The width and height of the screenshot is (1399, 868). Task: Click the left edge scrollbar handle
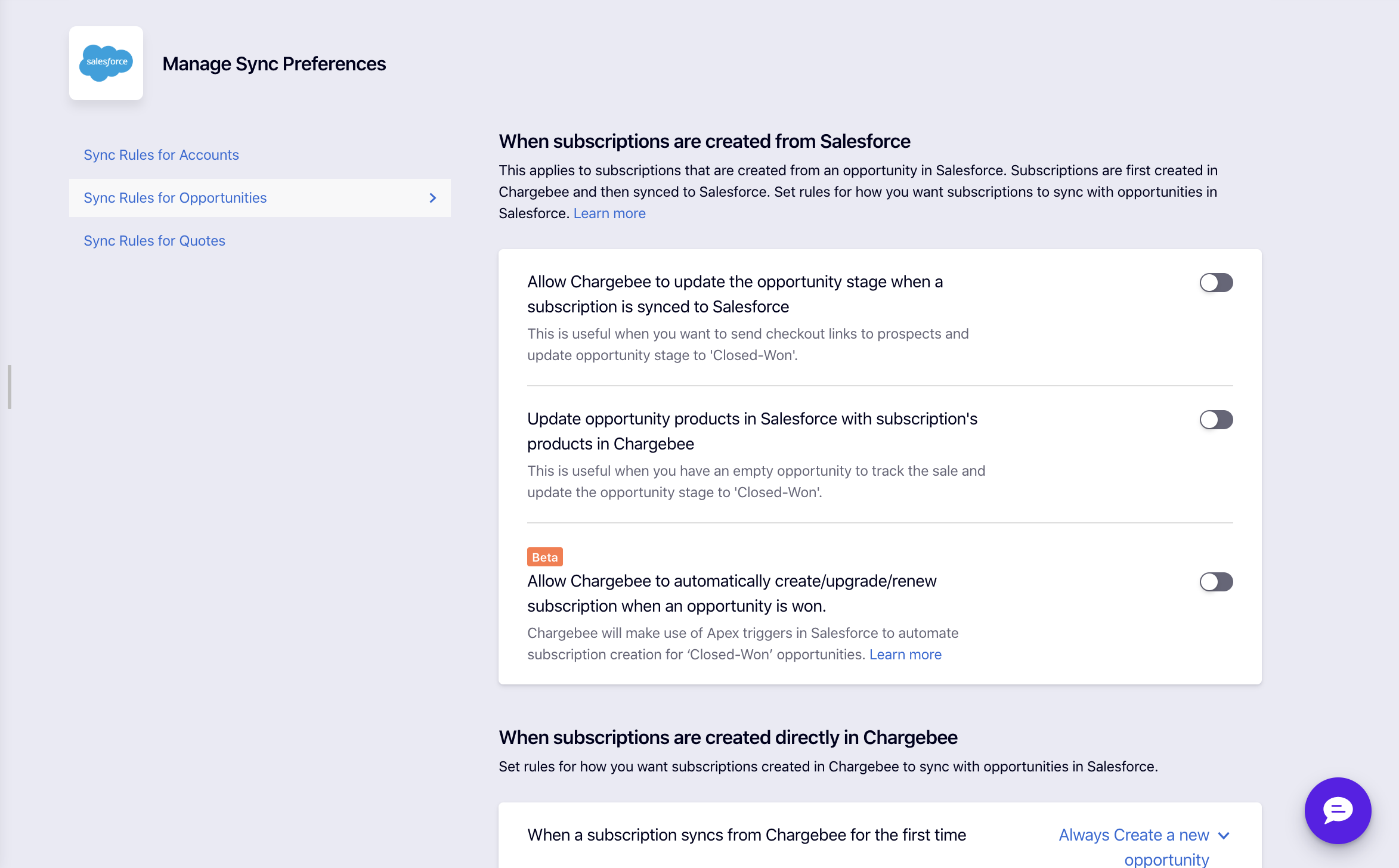point(10,387)
